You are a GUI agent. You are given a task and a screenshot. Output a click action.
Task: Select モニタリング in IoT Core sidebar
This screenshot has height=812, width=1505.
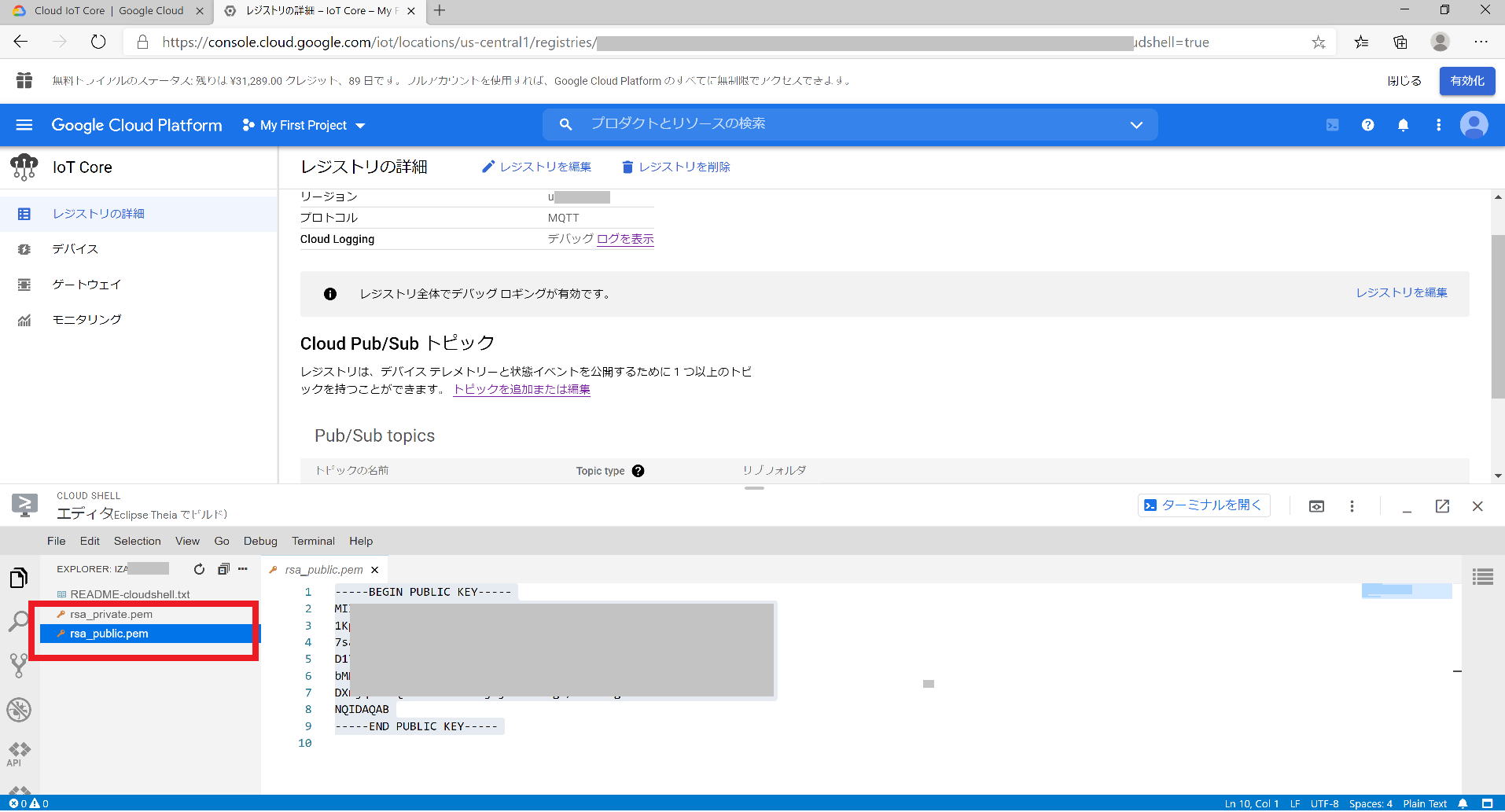139,320
